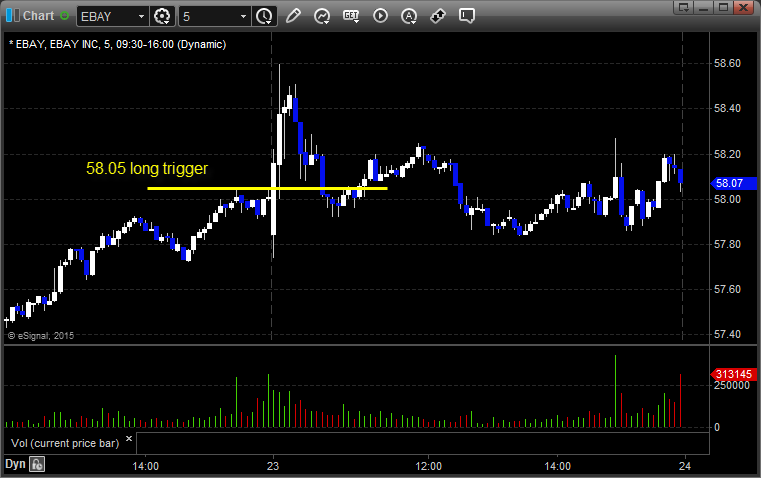Click the trade arrows icon
Image resolution: width=761 pixels, height=478 pixels.
(438, 16)
